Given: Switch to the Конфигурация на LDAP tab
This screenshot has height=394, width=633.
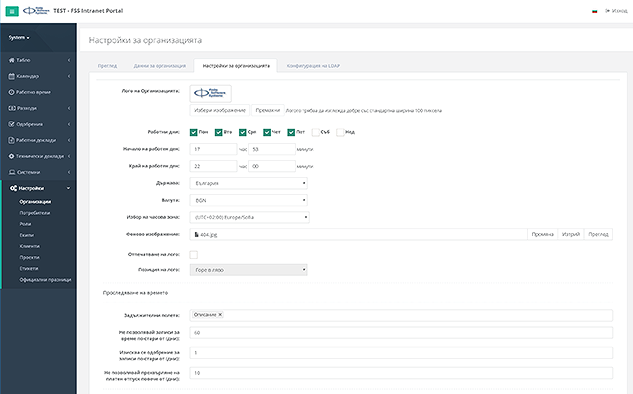Looking at the screenshot, I should pyautogui.click(x=313, y=66).
